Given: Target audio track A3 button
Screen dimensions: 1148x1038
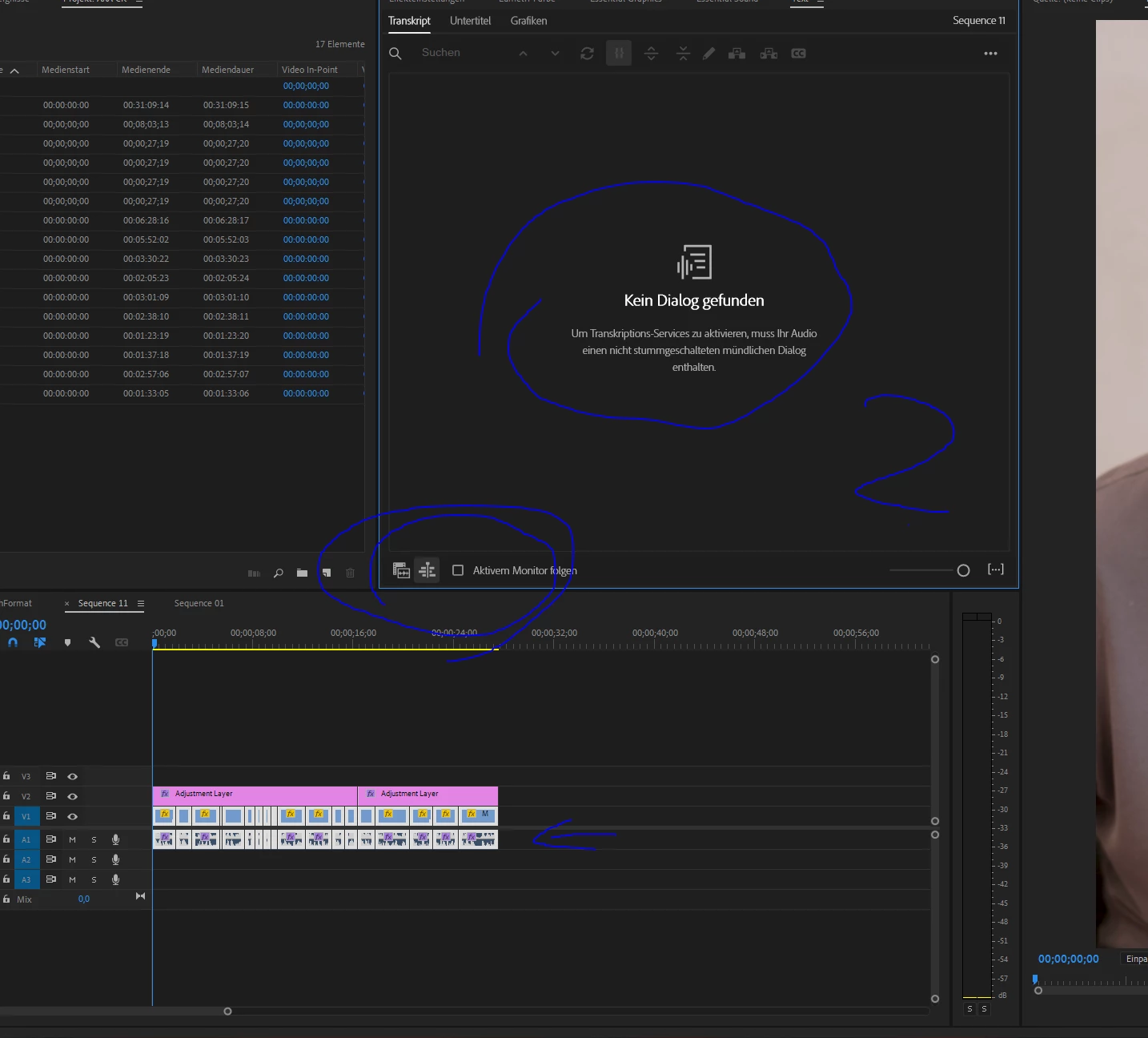Looking at the screenshot, I should (x=26, y=879).
